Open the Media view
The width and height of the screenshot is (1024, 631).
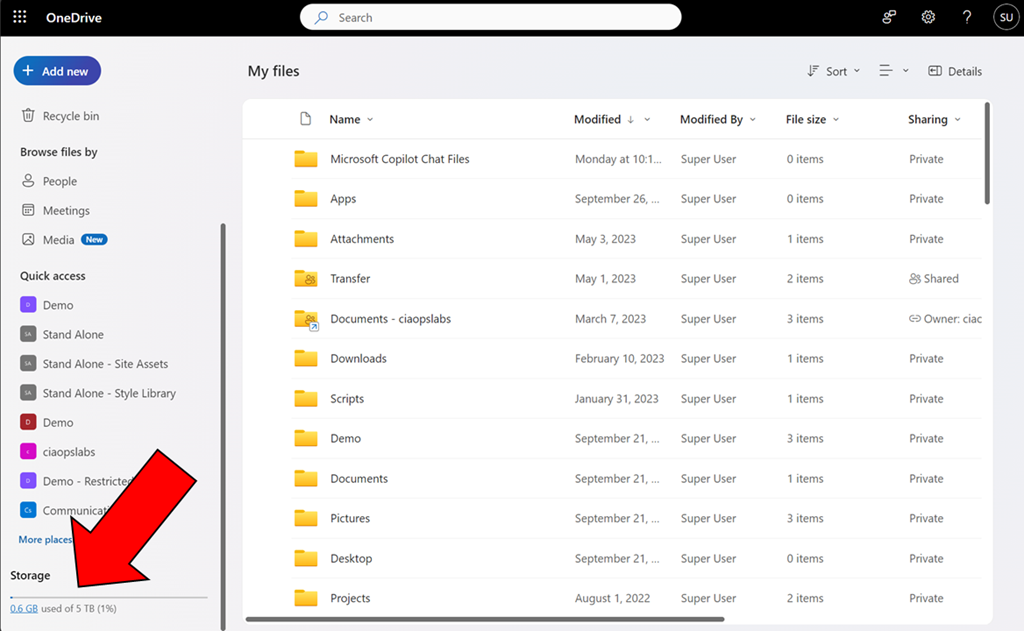coord(58,240)
